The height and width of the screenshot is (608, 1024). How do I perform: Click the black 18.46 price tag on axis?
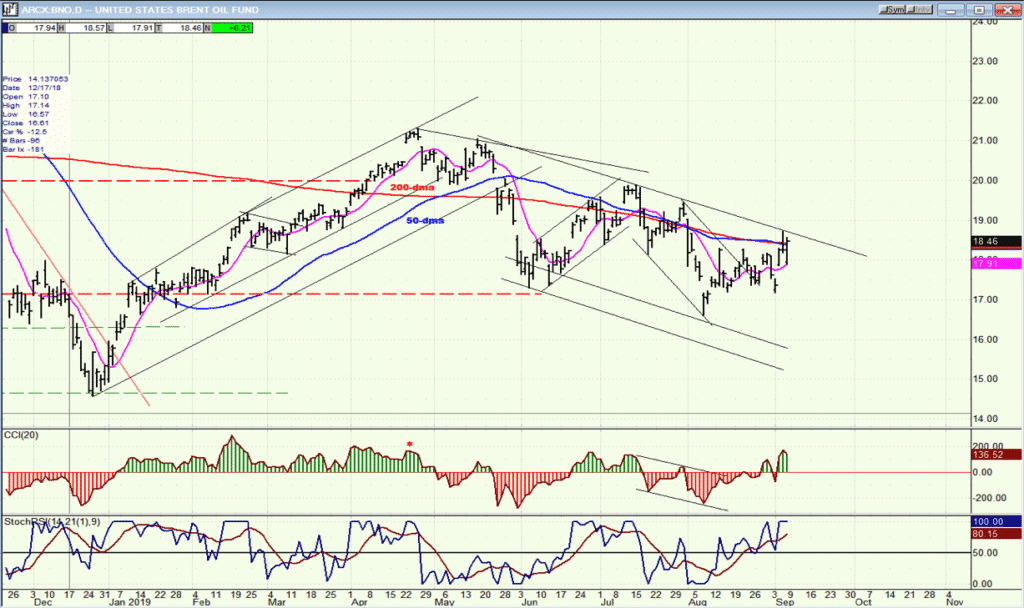[996, 242]
